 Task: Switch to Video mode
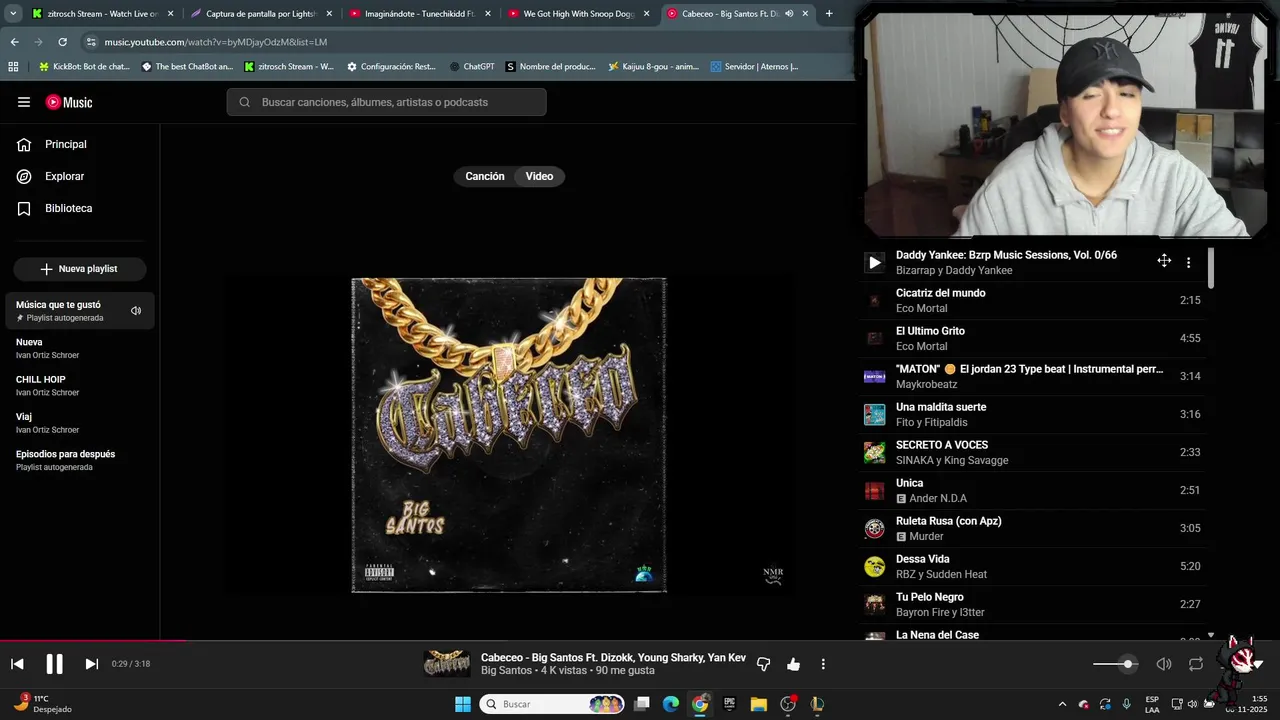pyautogui.click(x=539, y=176)
